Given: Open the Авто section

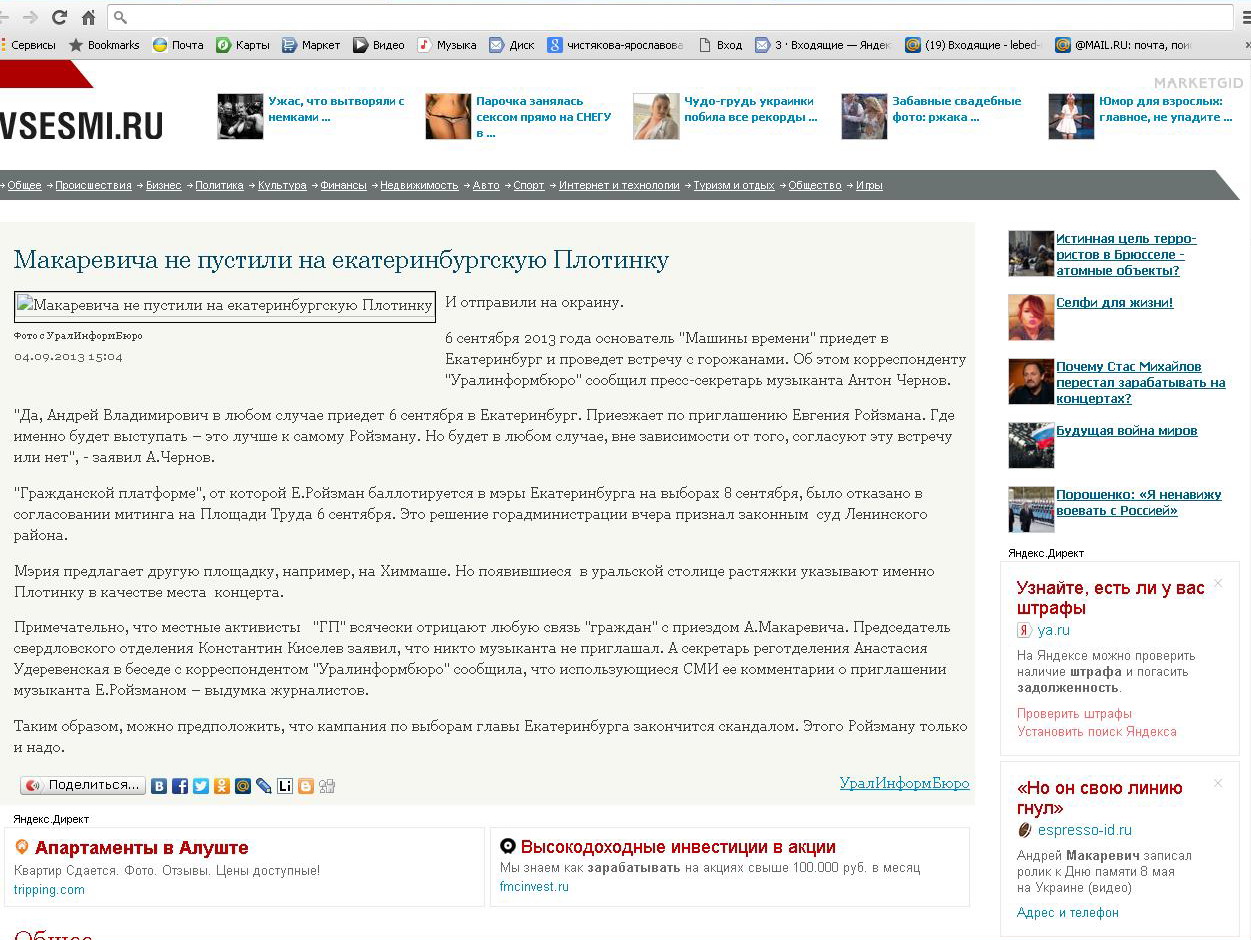Looking at the screenshot, I should [x=486, y=185].
